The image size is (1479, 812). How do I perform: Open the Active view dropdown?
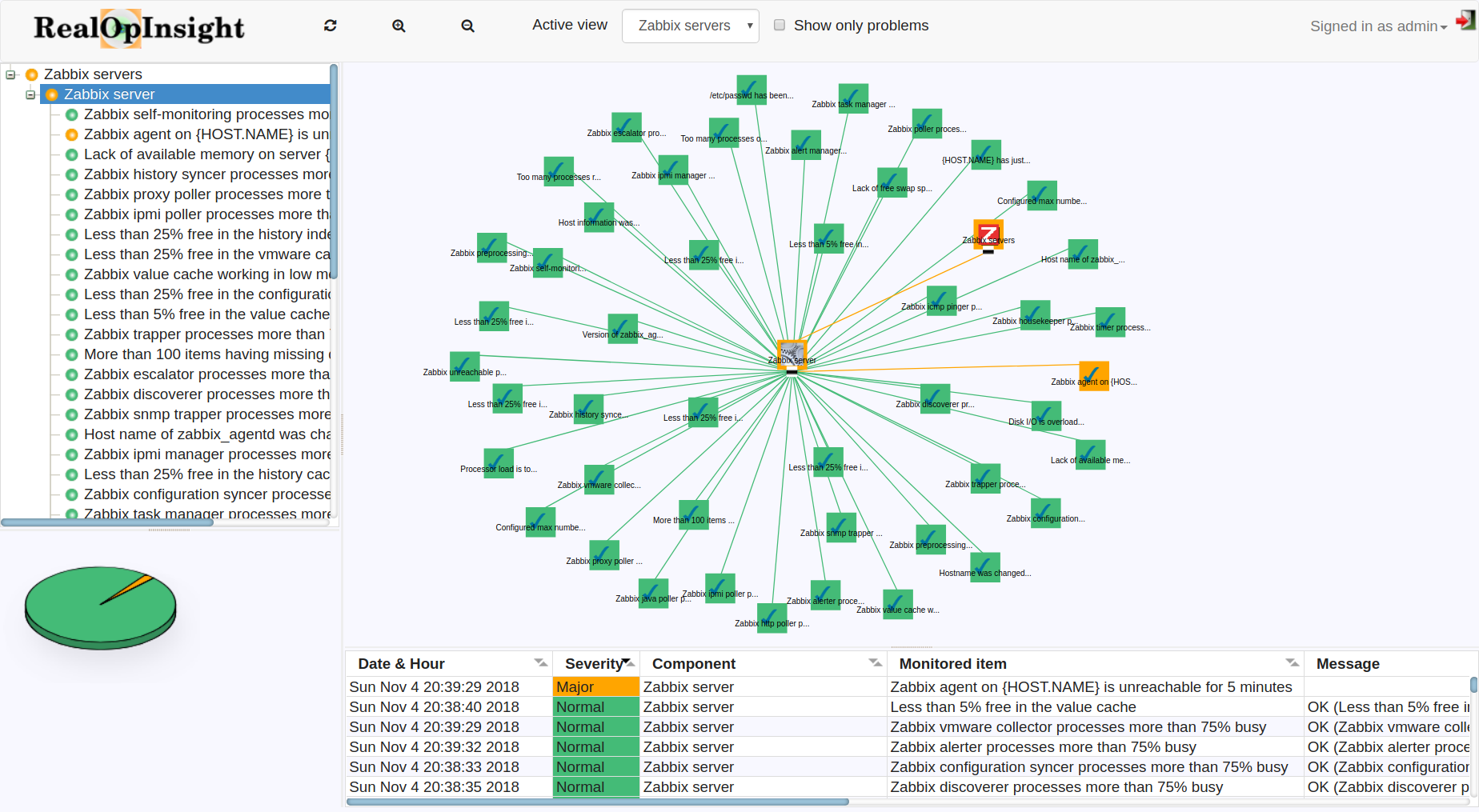(x=690, y=26)
